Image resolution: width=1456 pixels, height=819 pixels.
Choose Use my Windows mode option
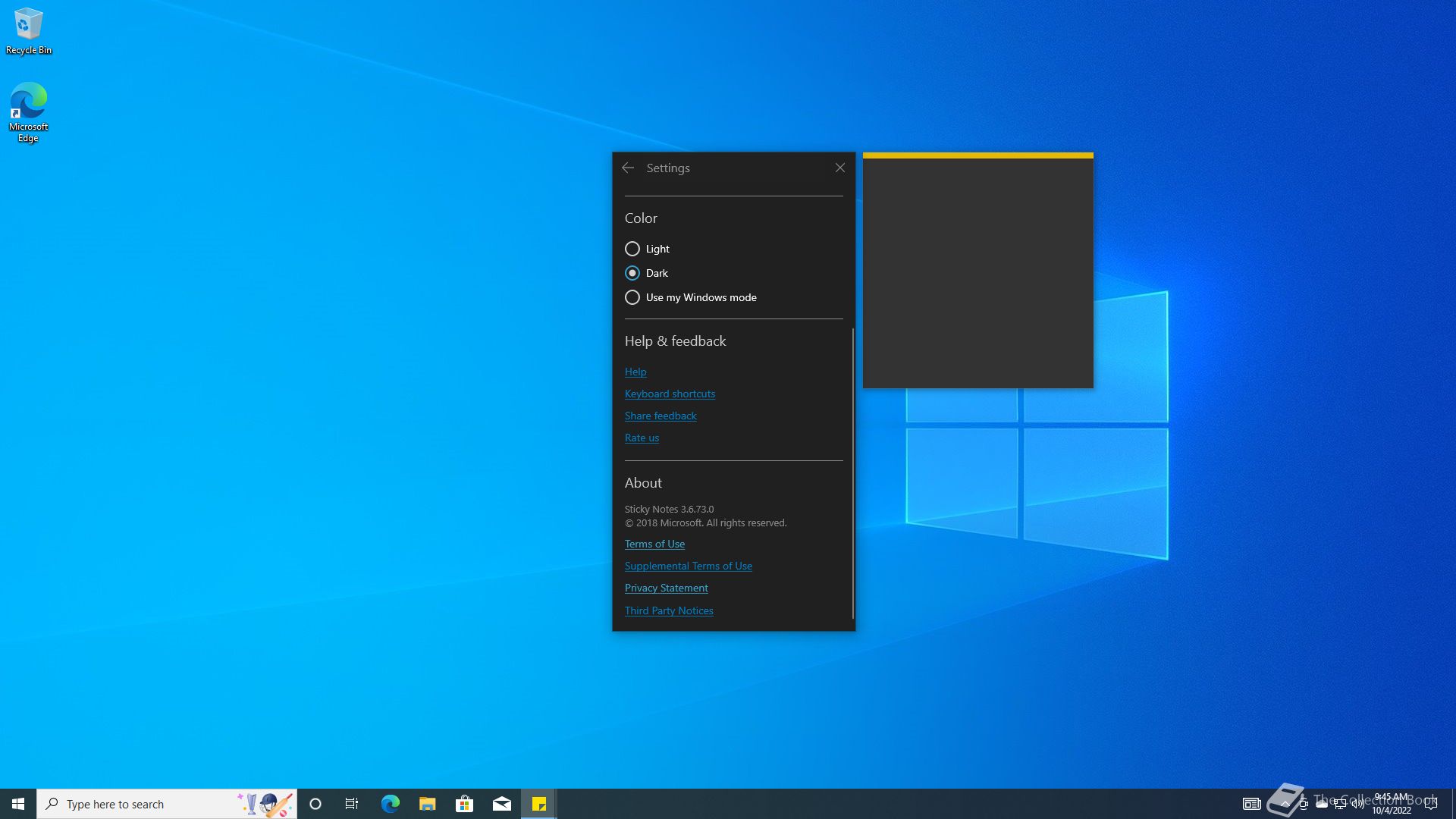tap(691, 297)
